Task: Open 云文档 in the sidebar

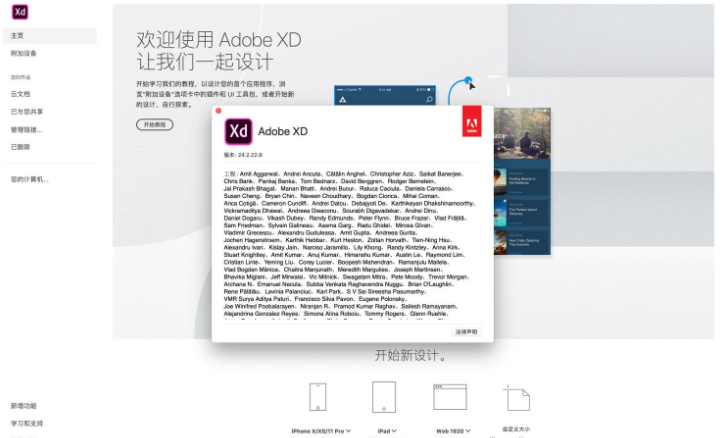Action: pos(20,94)
